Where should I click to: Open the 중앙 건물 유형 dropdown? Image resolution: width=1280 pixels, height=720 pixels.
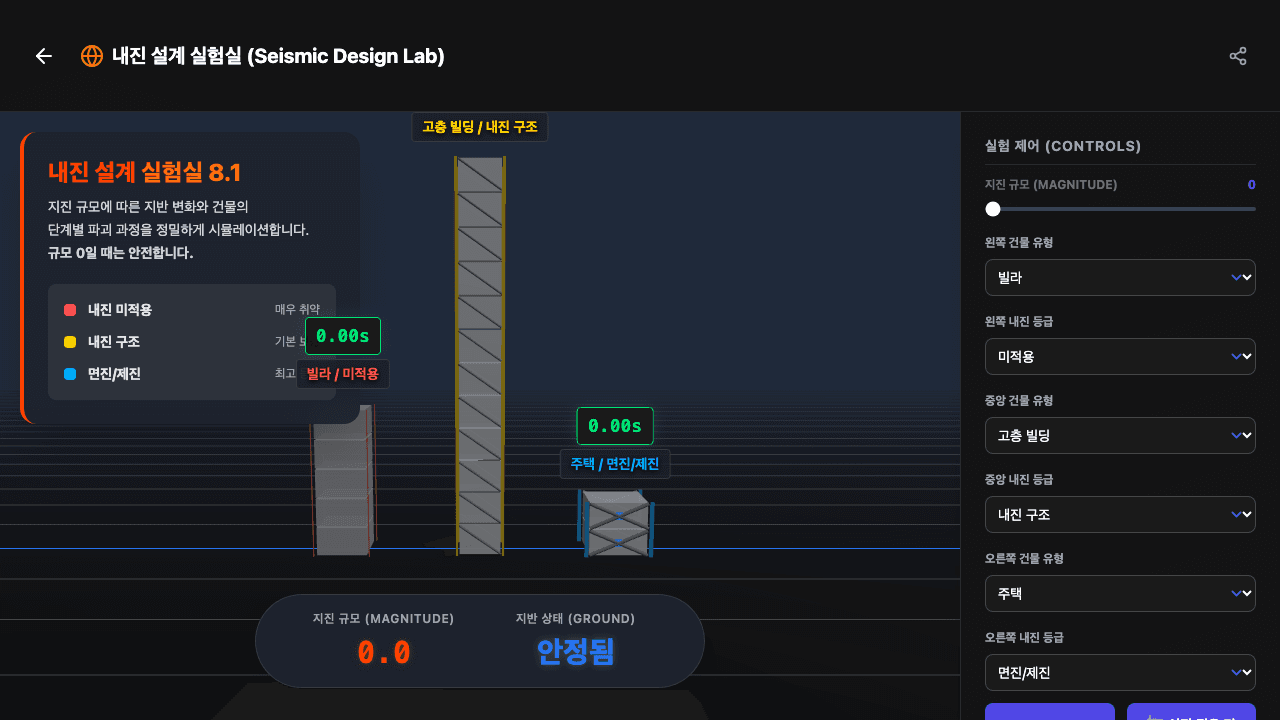pos(1120,435)
